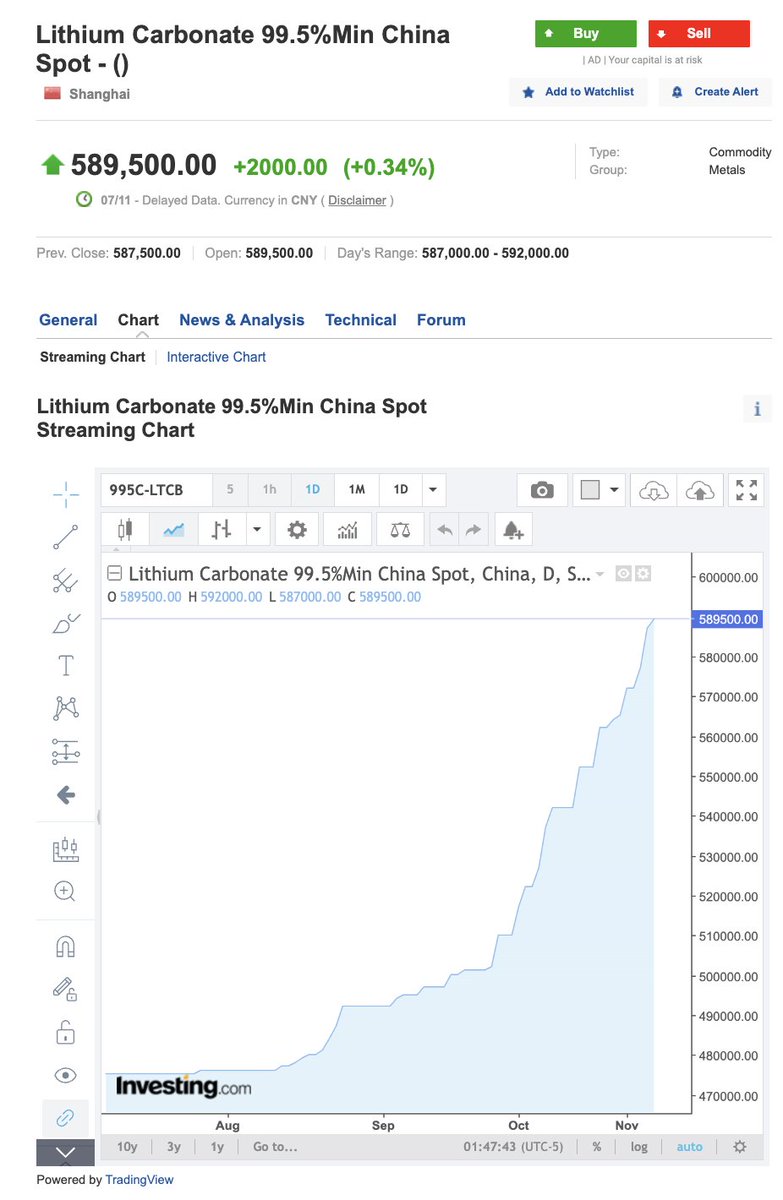Viewport: 783px width, 1200px height.
Task: Select the highlighted 1D interval
Action: (312, 490)
